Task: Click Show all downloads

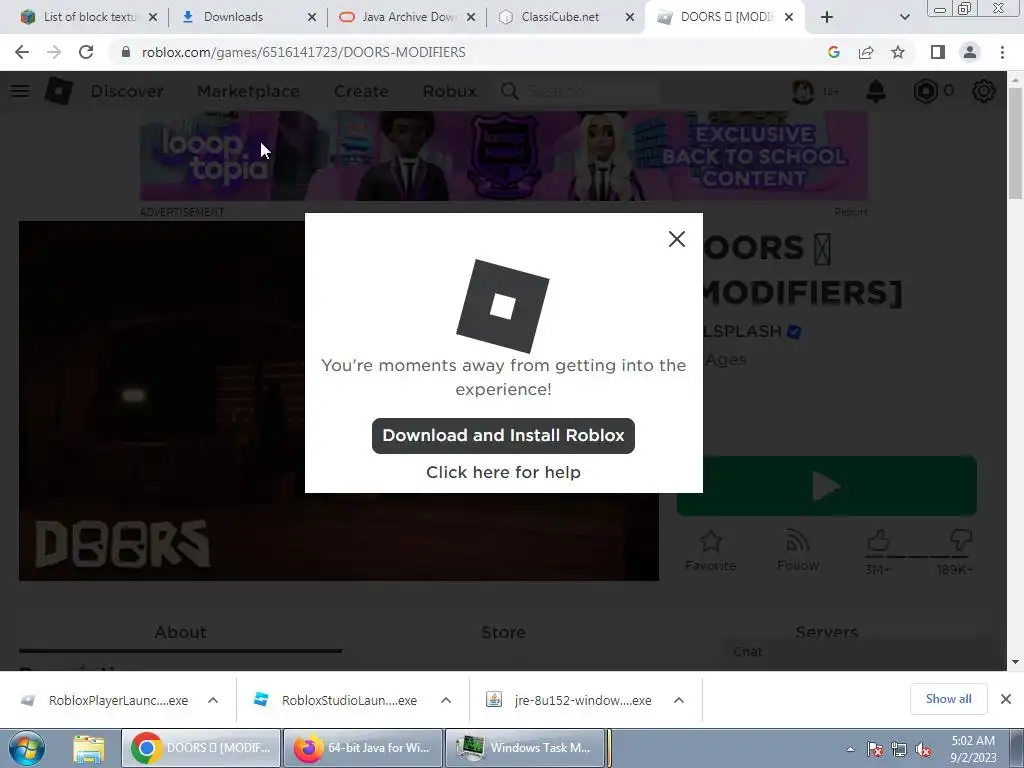Action: tap(948, 699)
